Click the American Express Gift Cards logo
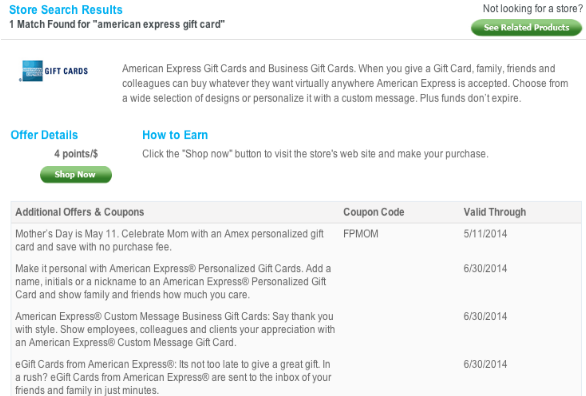Viewport: 586px width, 396px height. pyautogui.click(x=54, y=71)
